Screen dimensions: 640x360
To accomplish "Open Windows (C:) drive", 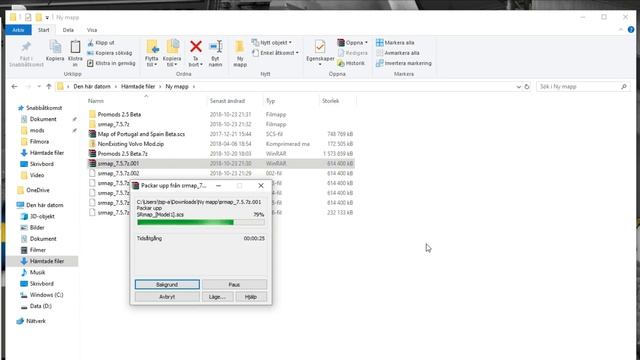I will tap(47, 295).
